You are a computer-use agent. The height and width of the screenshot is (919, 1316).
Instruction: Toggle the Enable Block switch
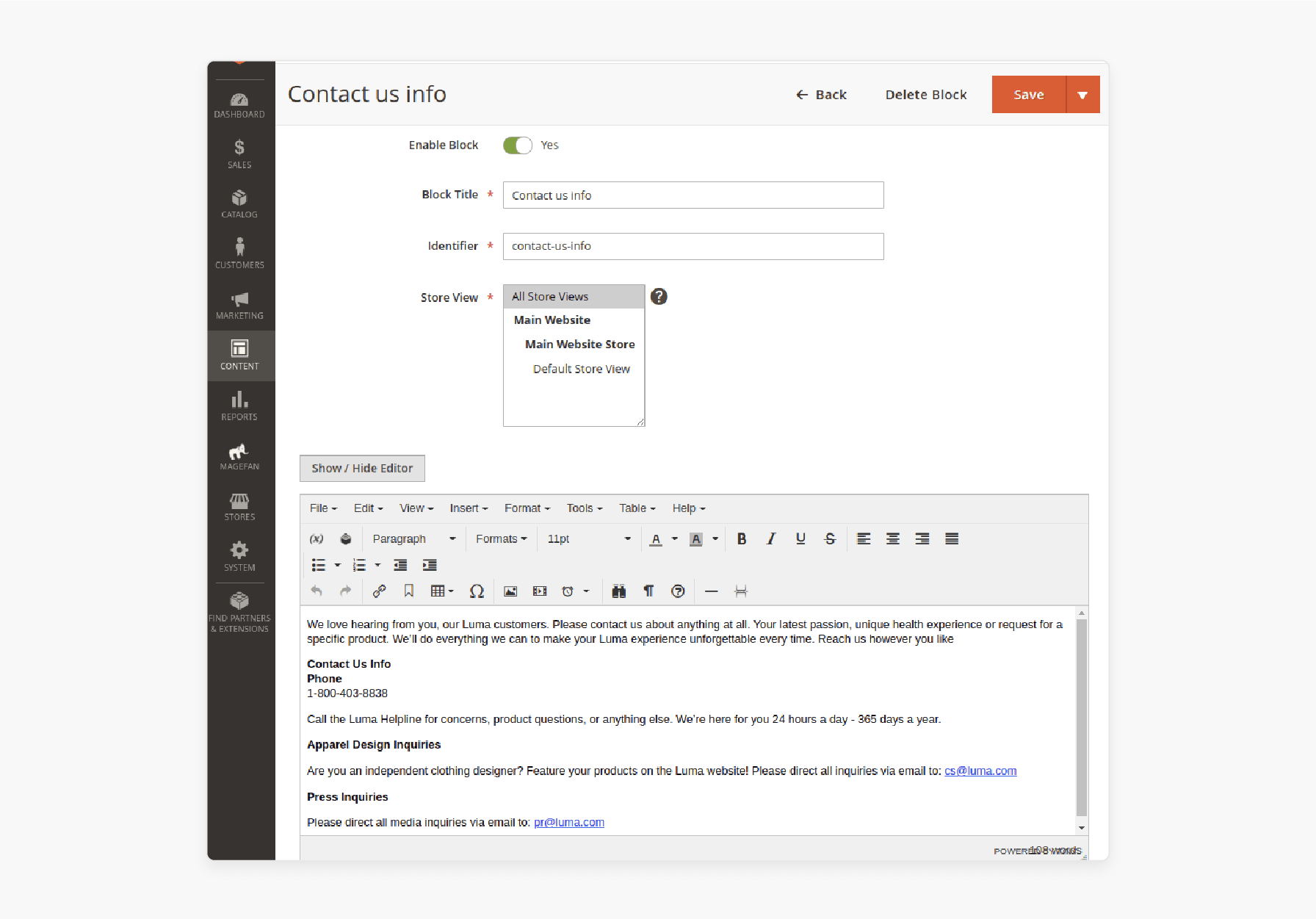point(517,145)
